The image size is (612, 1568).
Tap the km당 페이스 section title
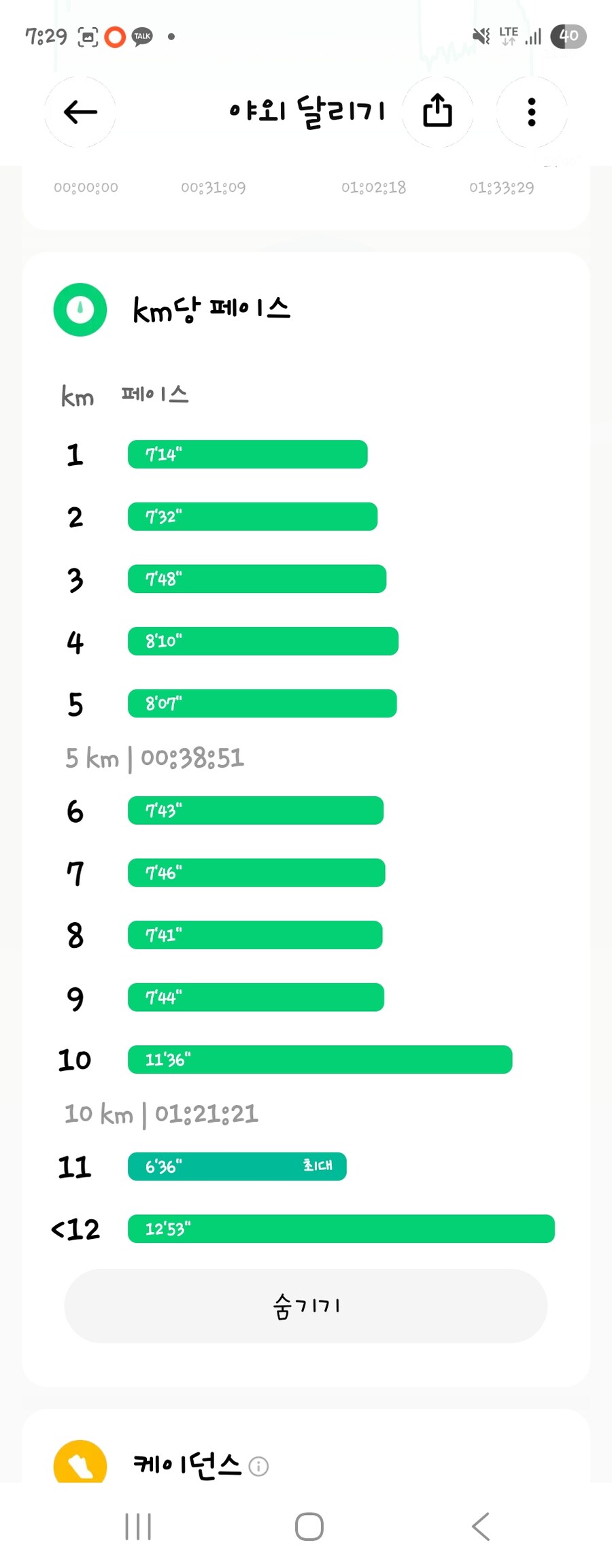tap(211, 310)
